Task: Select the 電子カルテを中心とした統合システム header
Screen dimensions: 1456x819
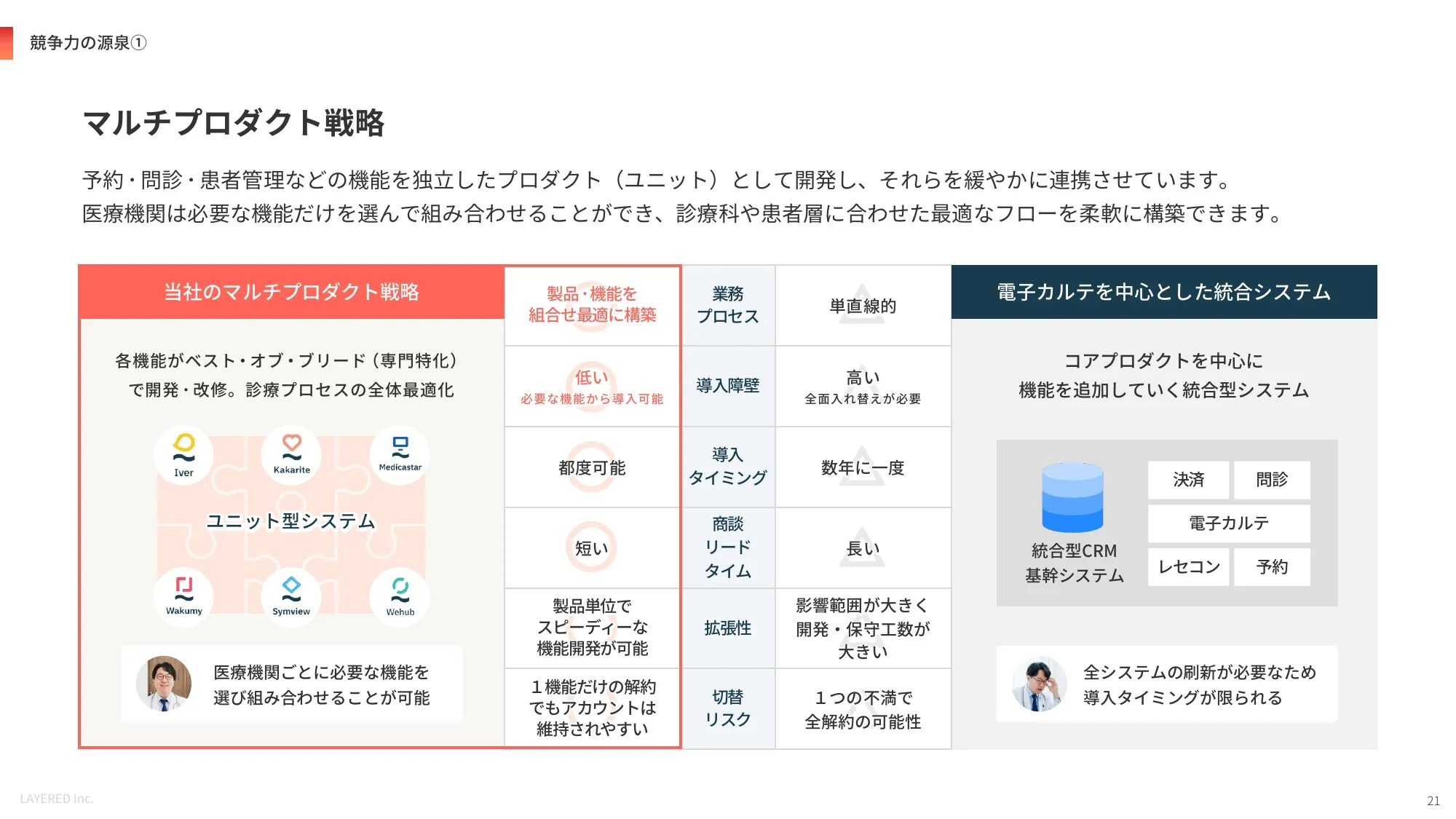Action: pos(1164,292)
